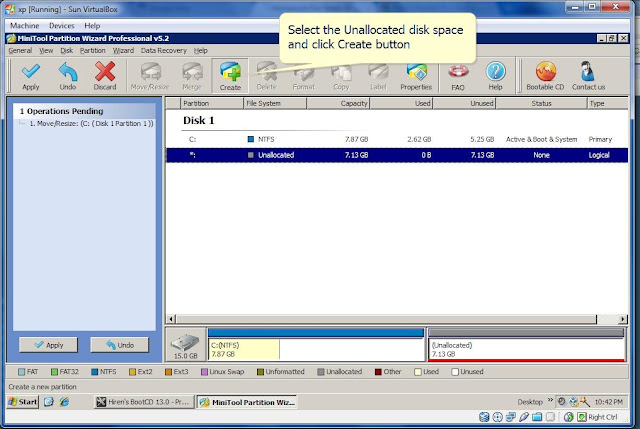Image resolution: width=640 pixels, height=429 pixels.
Task: Open VirtualBox Machine menu
Action: pyautogui.click(x=24, y=26)
